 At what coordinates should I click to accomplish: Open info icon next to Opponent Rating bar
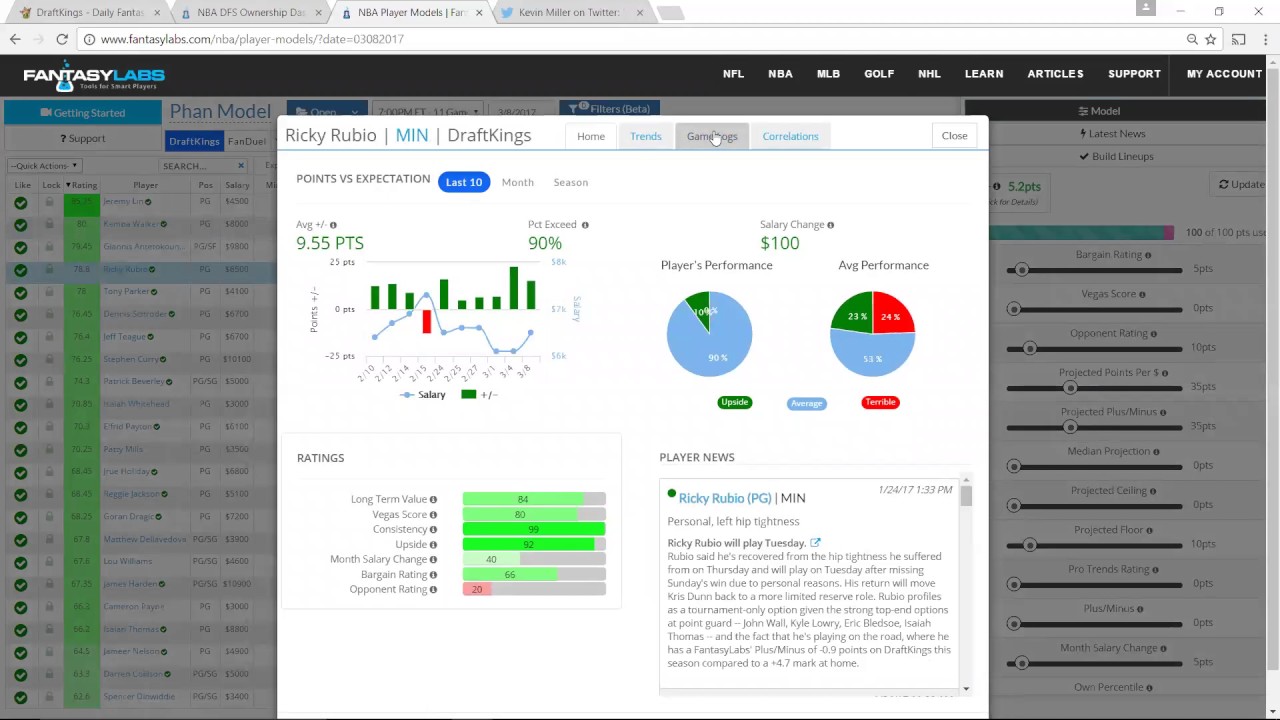[433, 589]
